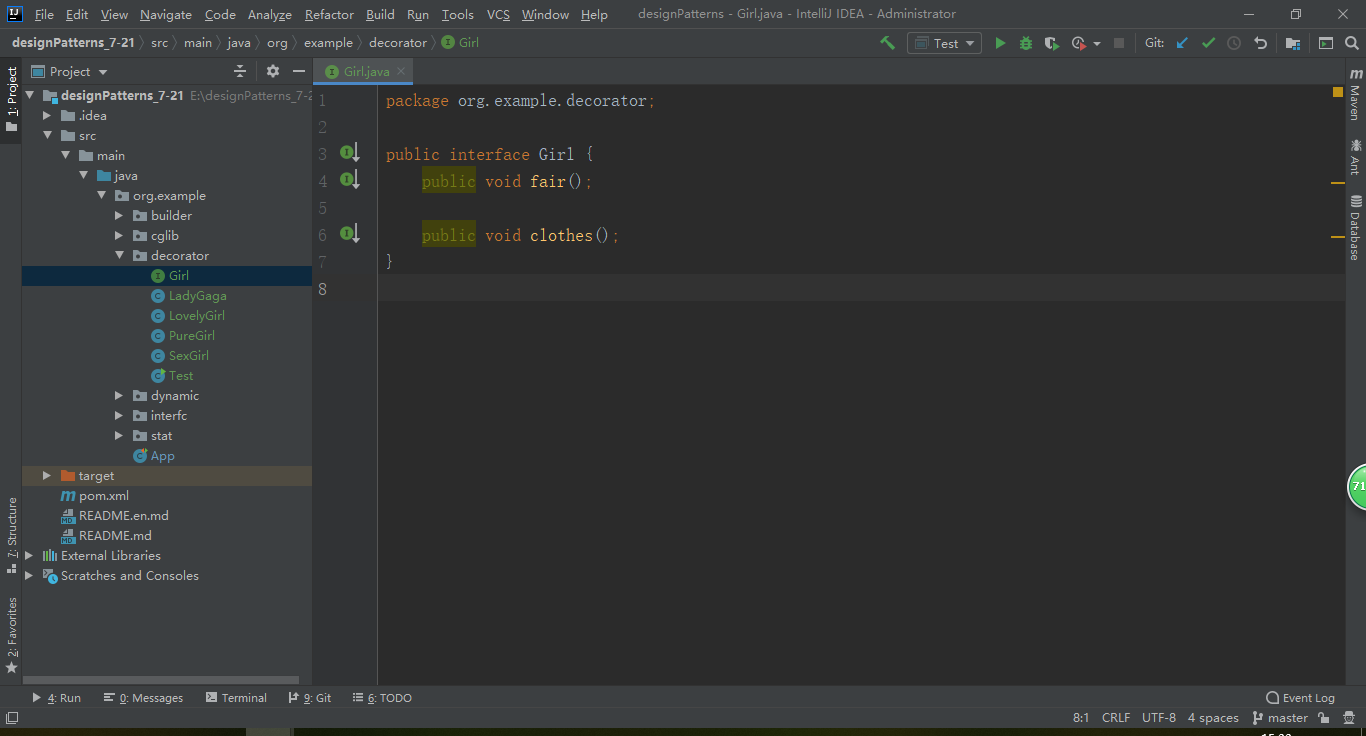Open the Event Log
1366x736 pixels.
[1300, 698]
